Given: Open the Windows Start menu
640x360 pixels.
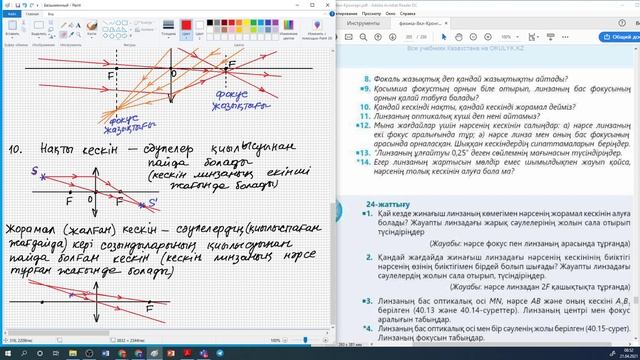Looking at the screenshot, I should pyautogui.click(x=8, y=353).
